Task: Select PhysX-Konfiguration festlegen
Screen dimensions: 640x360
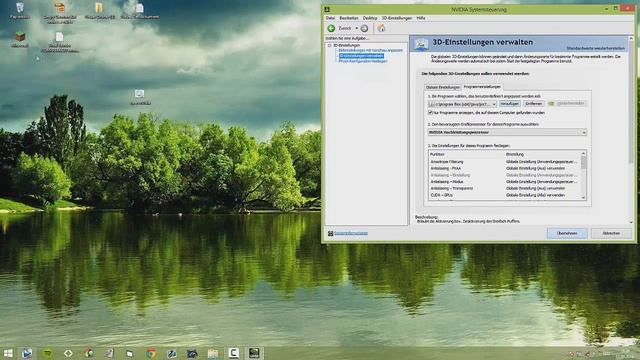Action: (363, 61)
